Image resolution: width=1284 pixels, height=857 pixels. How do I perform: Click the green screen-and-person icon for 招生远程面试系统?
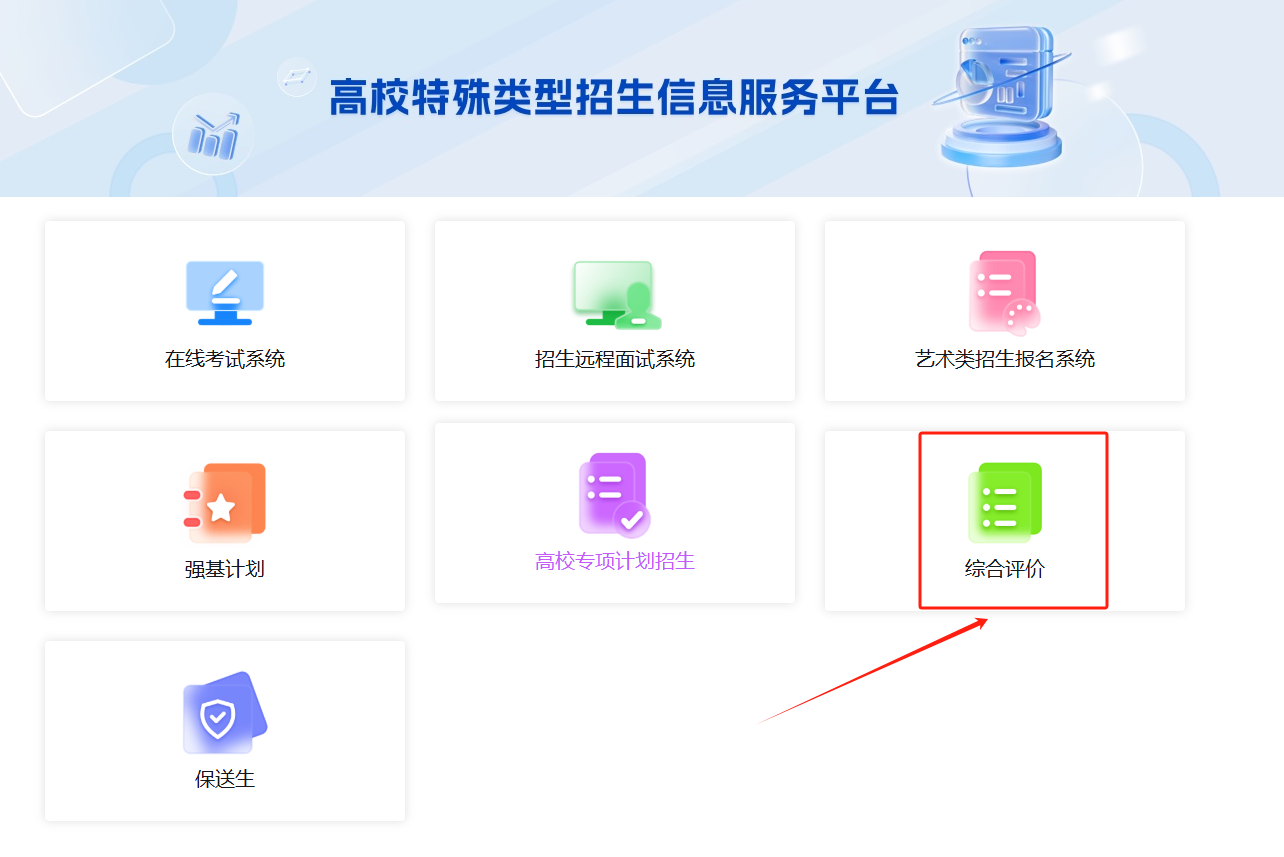pyautogui.click(x=616, y=294)
